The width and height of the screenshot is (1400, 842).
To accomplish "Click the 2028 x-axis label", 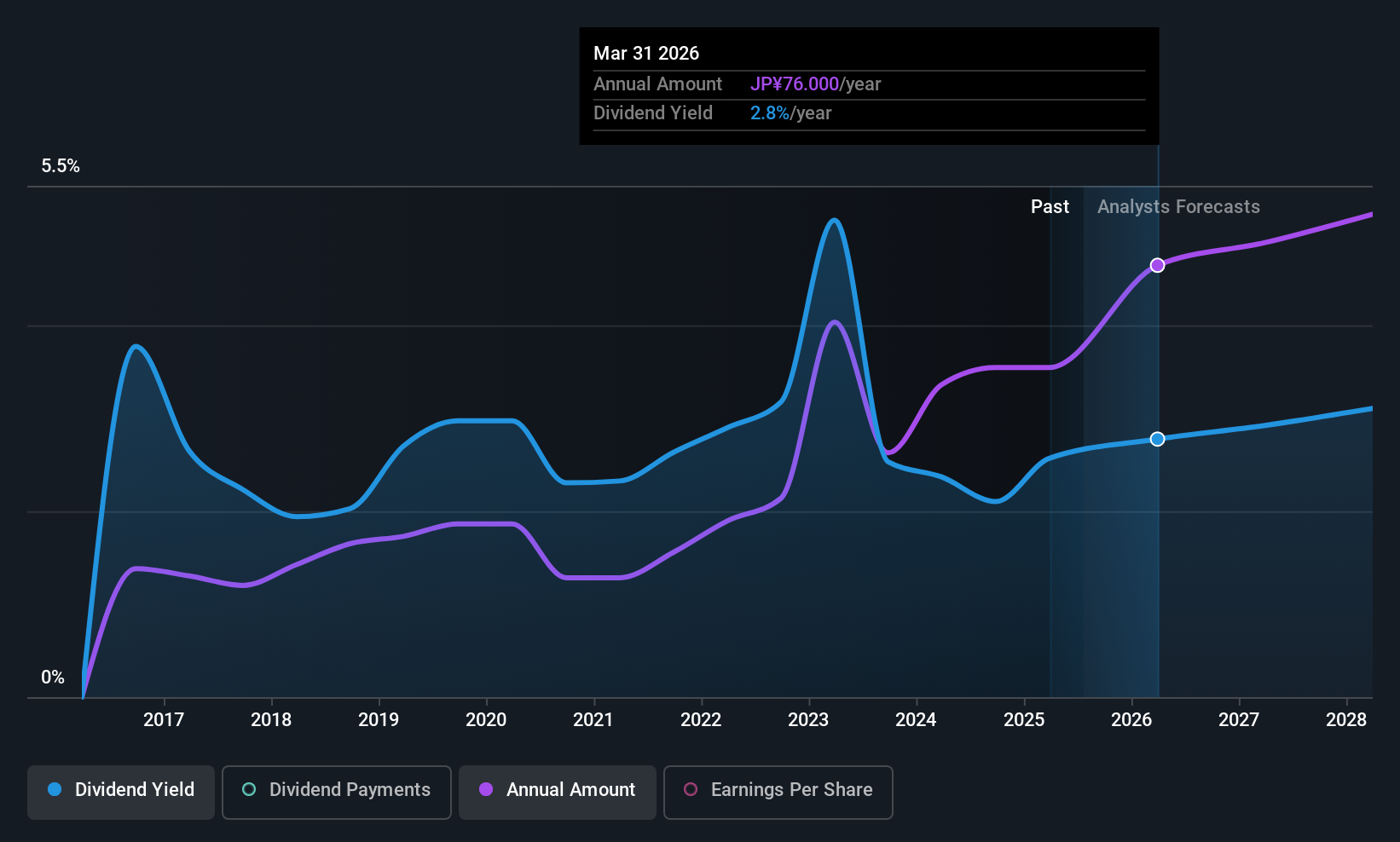I will (x=1346, y=720).
